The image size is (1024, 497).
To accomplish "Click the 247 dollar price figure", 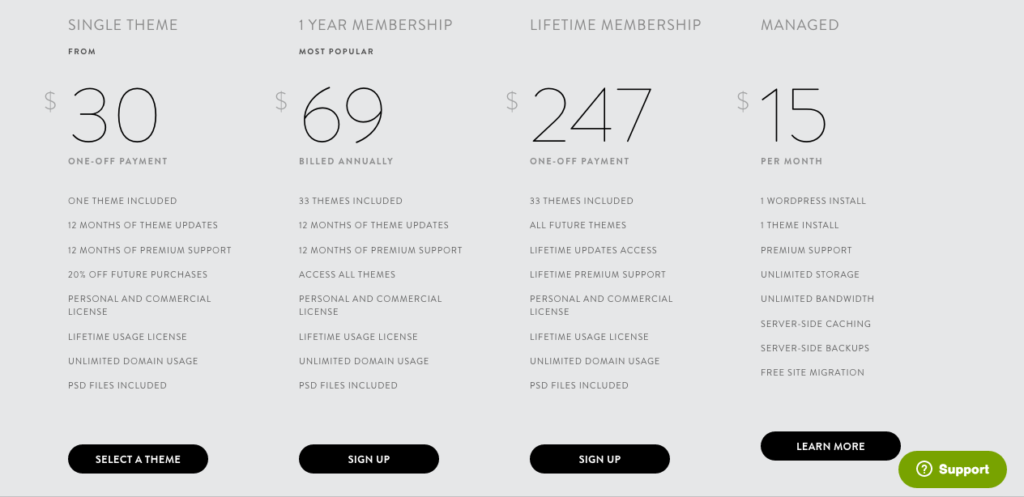I will (592, 116).
